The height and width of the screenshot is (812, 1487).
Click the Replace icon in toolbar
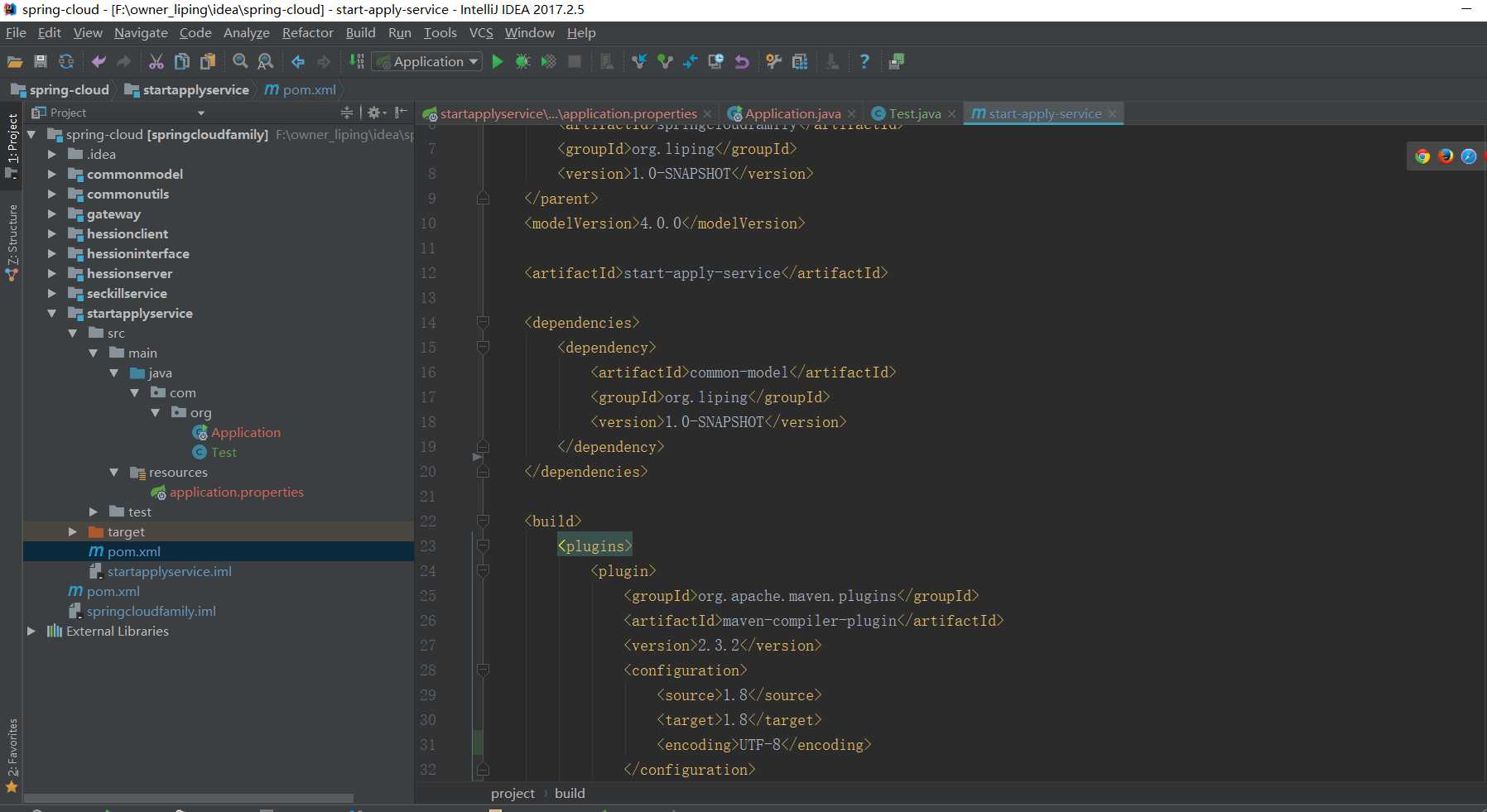[266, 61]
